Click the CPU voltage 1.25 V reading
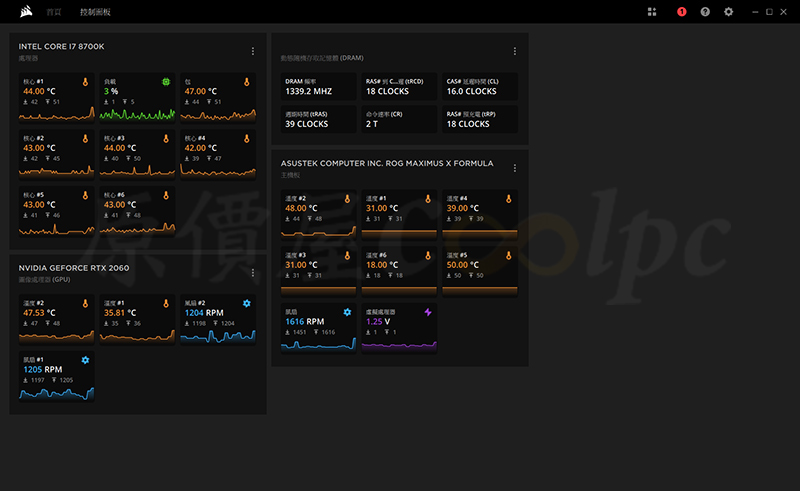 pos(378,322)
